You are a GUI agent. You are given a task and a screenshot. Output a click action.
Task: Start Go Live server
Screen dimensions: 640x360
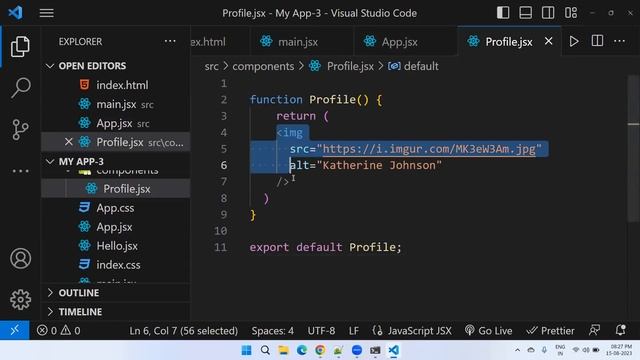tap(488, 331)
